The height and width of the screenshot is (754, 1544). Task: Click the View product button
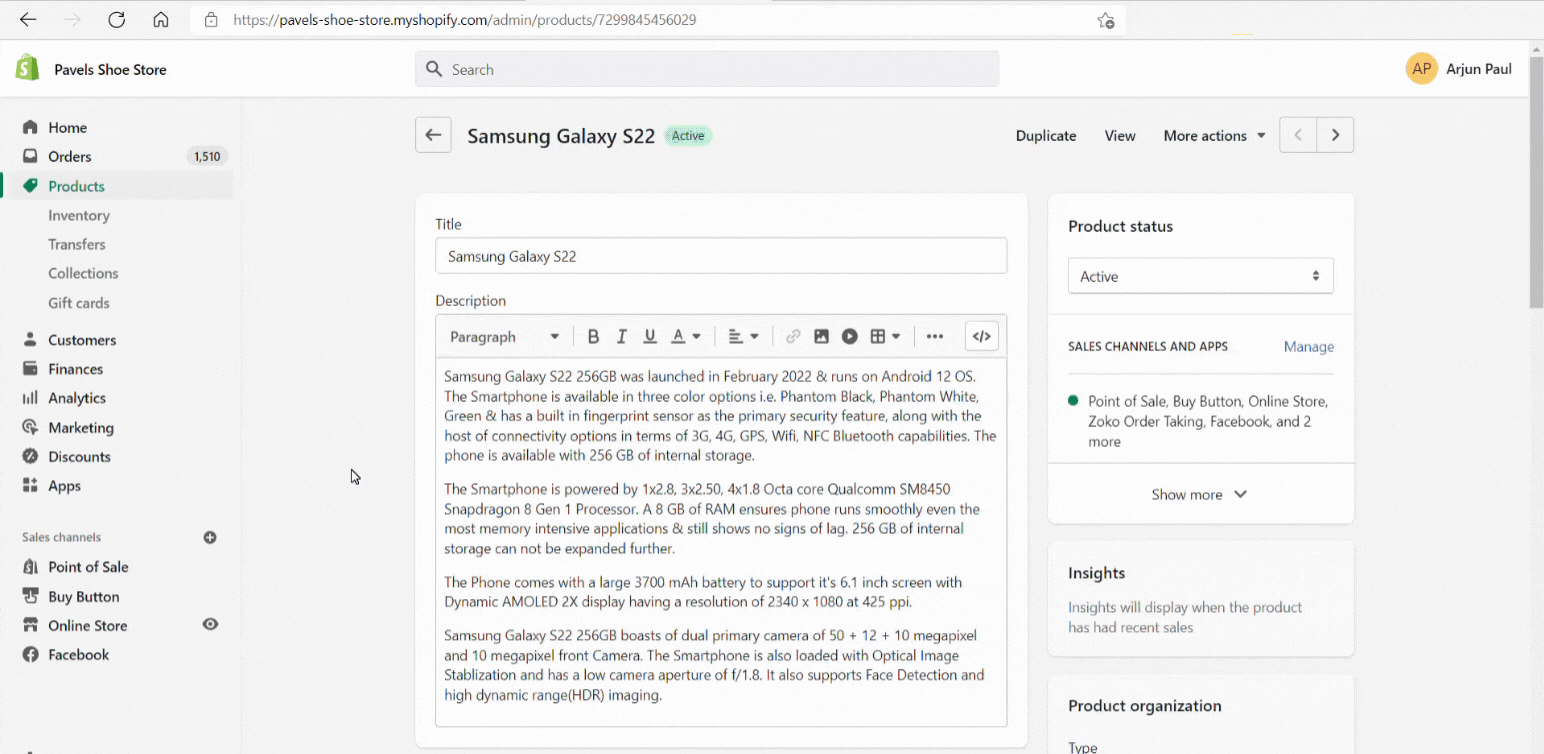[1120, 136]
